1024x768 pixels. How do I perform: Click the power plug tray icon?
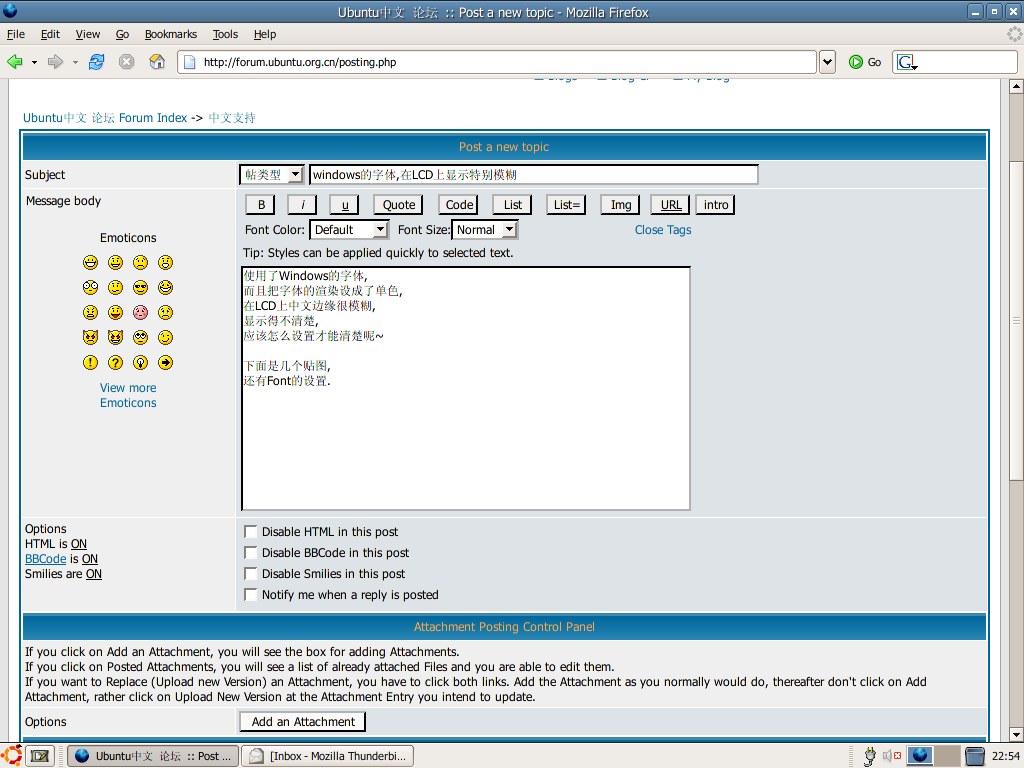(x=869, y=756)
